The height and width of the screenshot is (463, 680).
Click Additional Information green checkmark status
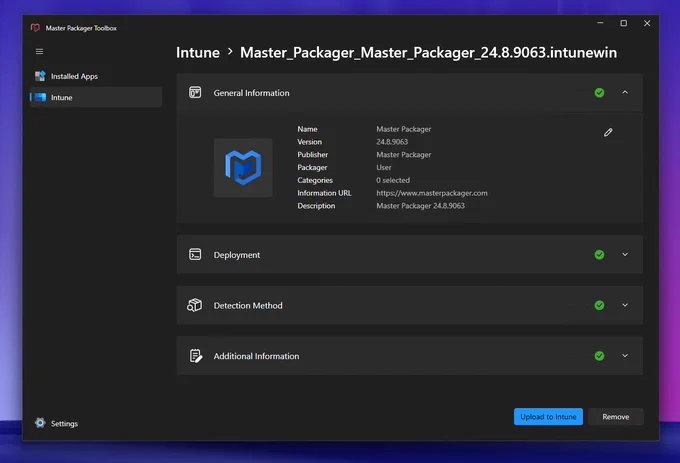[599, 356]
